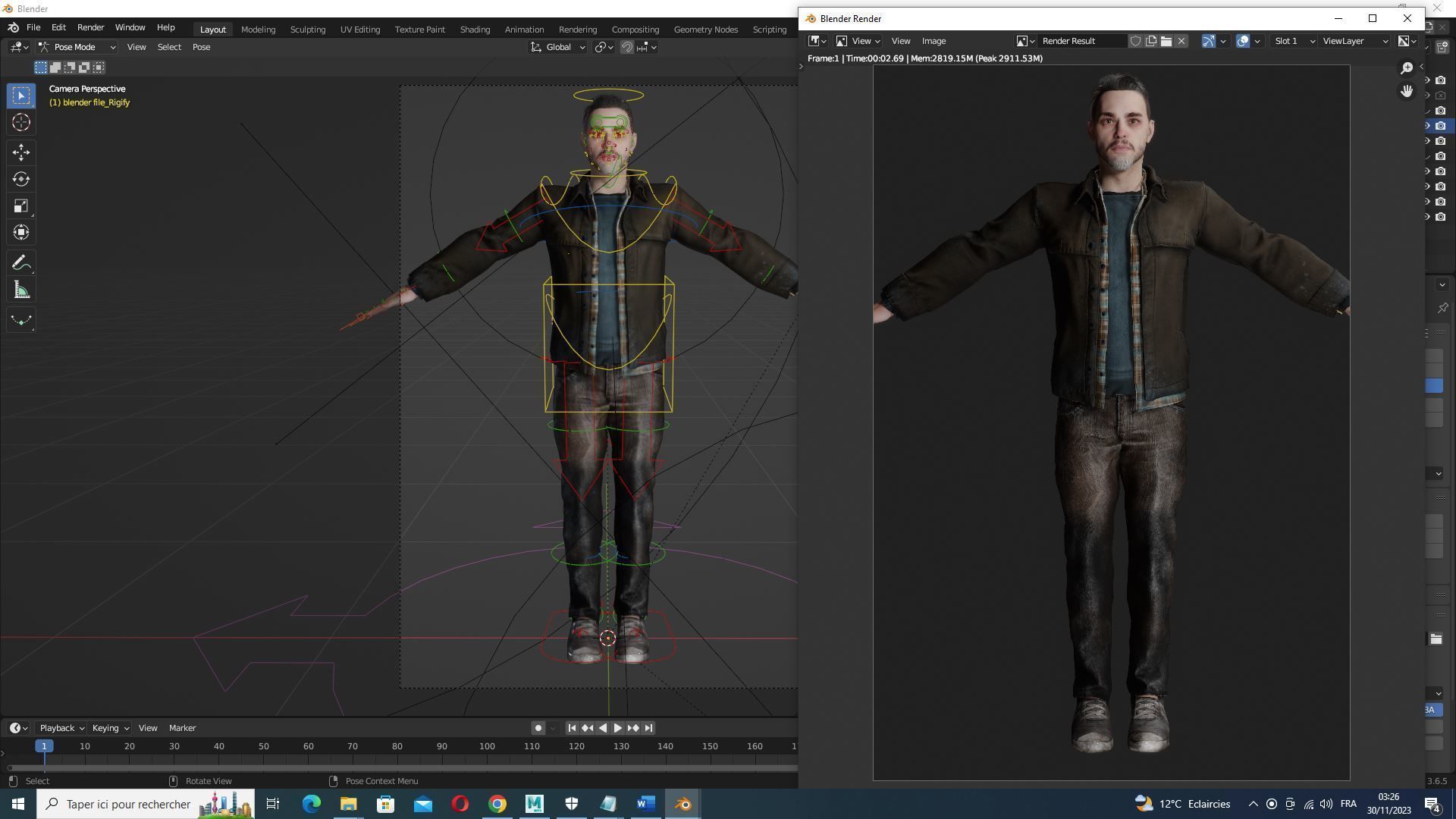Viewport: 1456px width, 819px height.
Task: Open Chrome from the Windows taskbar
Action: [497, 804]
